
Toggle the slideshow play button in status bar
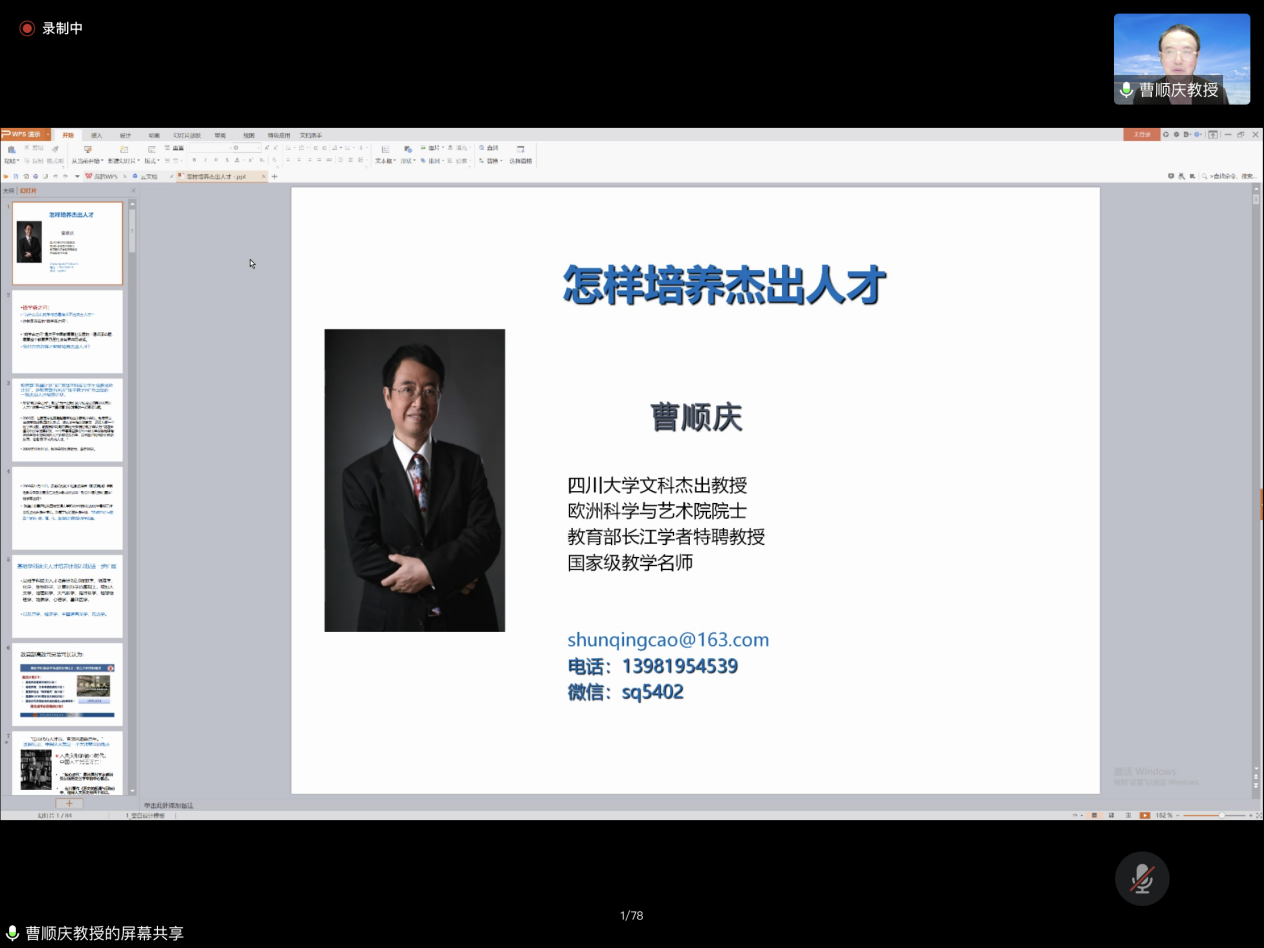point(1145,816)
